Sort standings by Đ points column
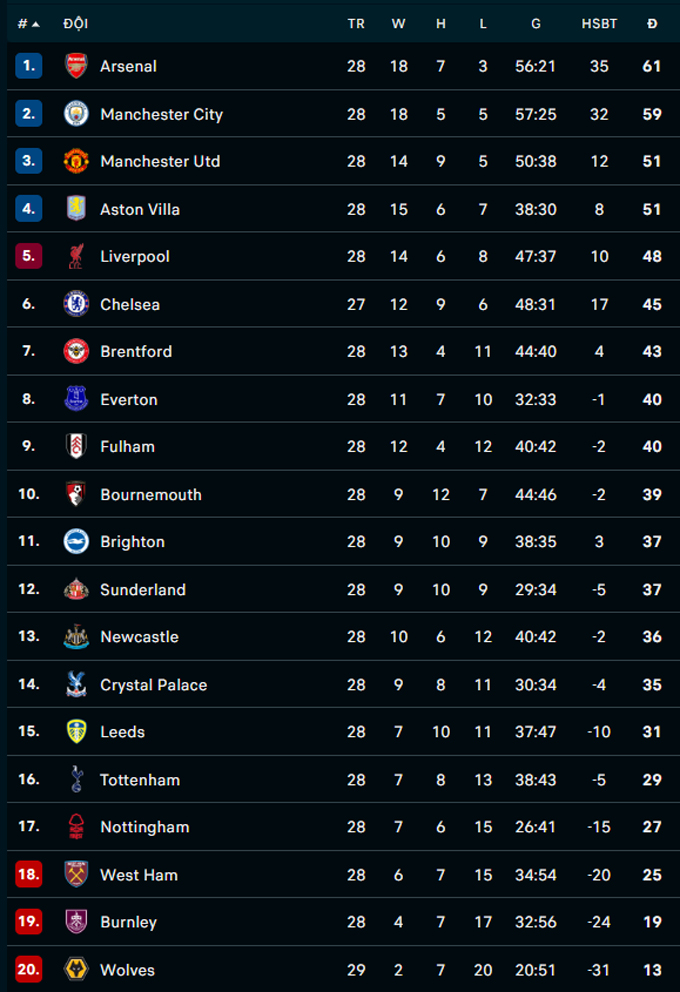 pyautogui.click(x=652, y=24)
